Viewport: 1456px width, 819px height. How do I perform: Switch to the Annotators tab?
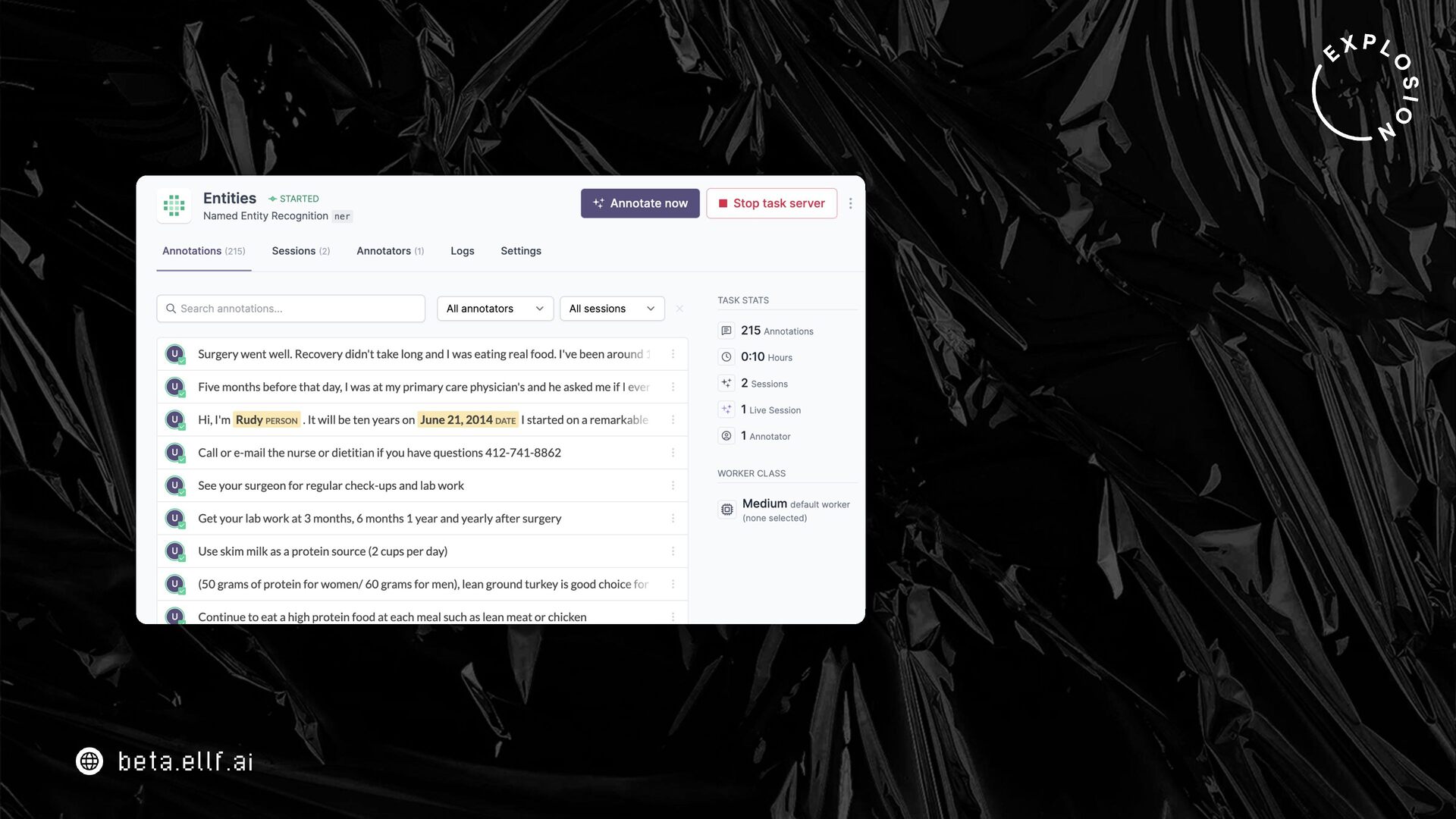pos(390,251)
